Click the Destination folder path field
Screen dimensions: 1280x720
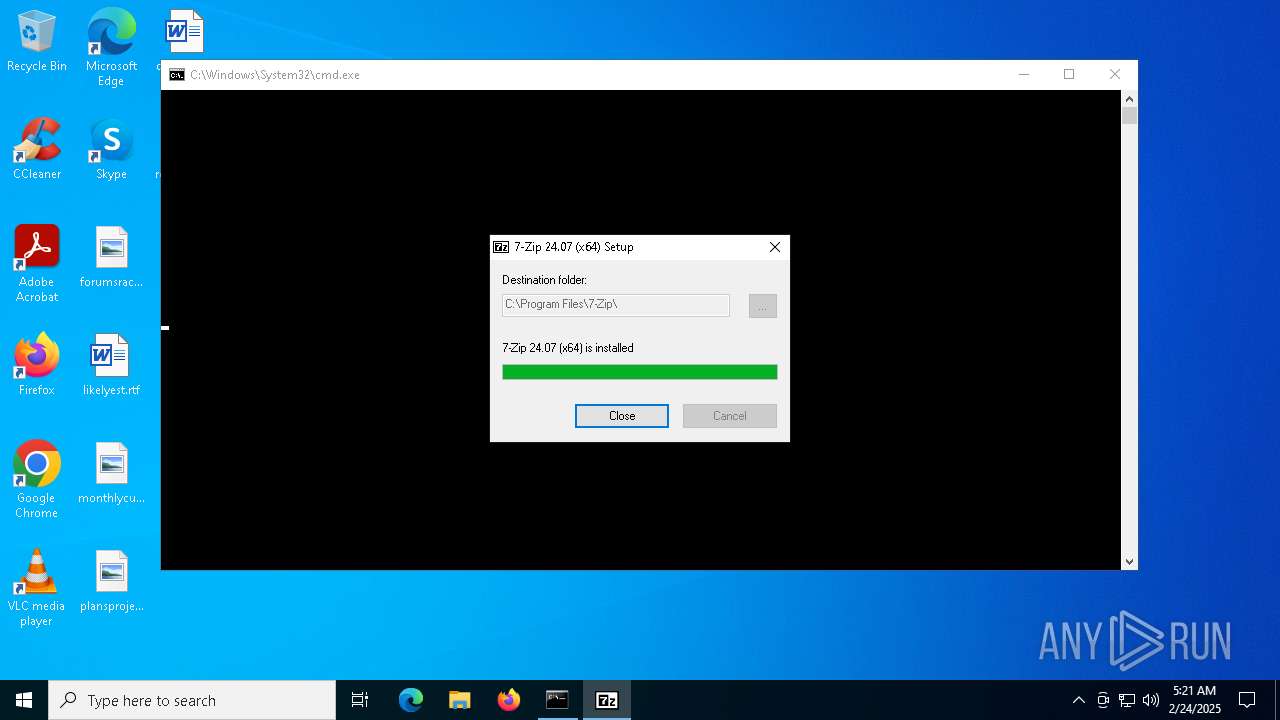click(x=616, y=305)
